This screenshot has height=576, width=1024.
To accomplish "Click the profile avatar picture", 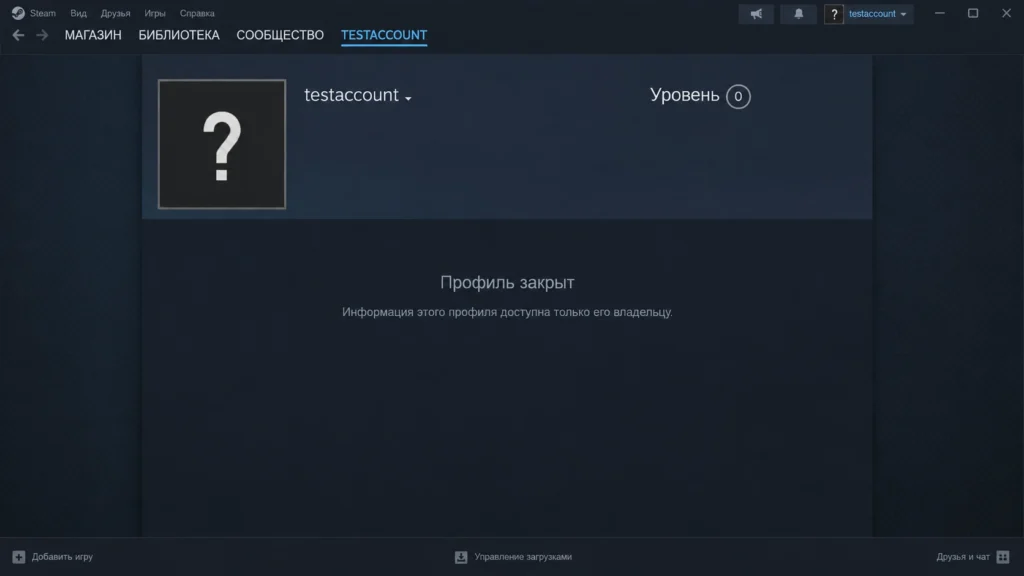I will click(221, 144).
